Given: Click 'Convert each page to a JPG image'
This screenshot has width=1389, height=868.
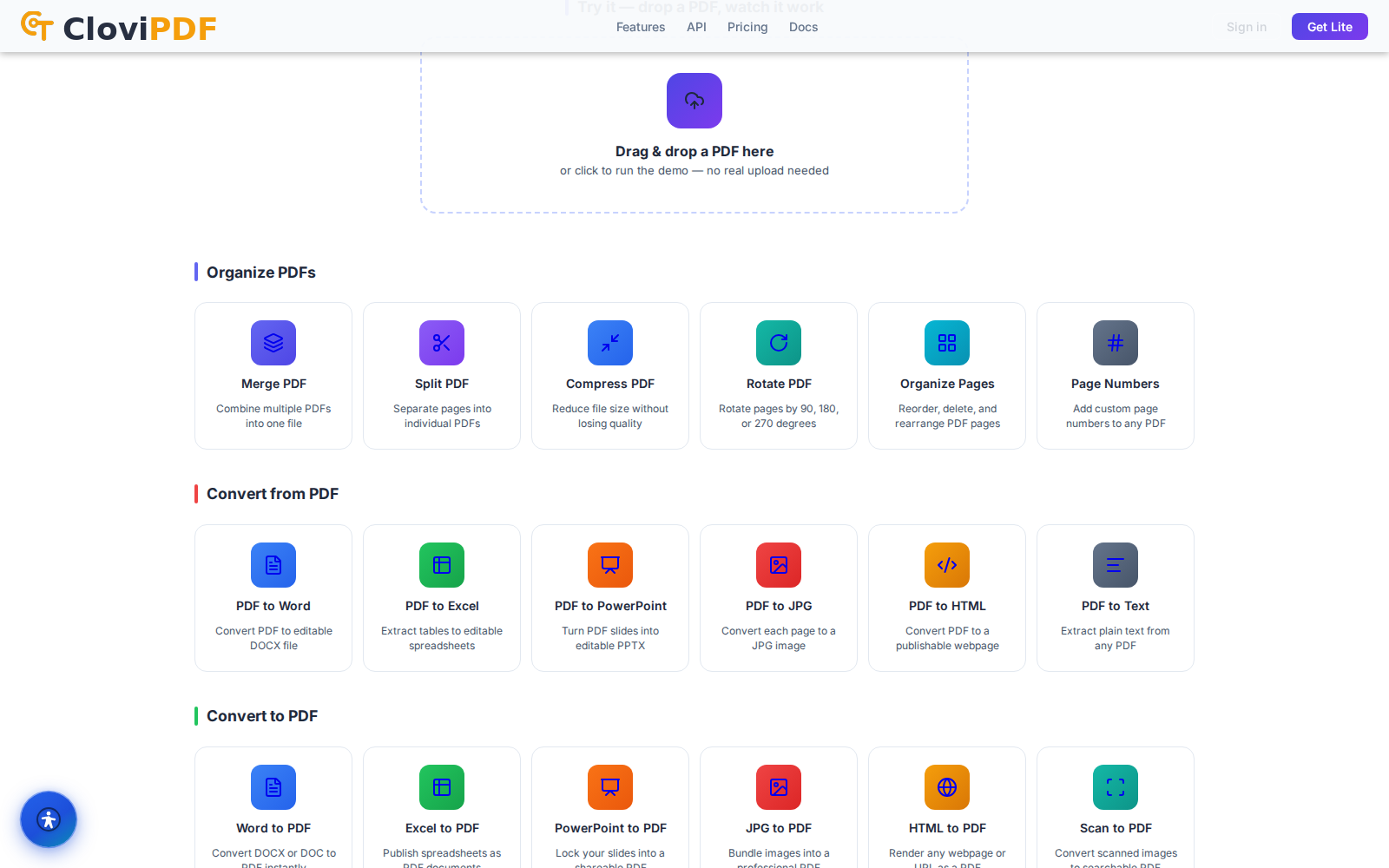Looking at the screenshot, I should (x=779, y=638).
